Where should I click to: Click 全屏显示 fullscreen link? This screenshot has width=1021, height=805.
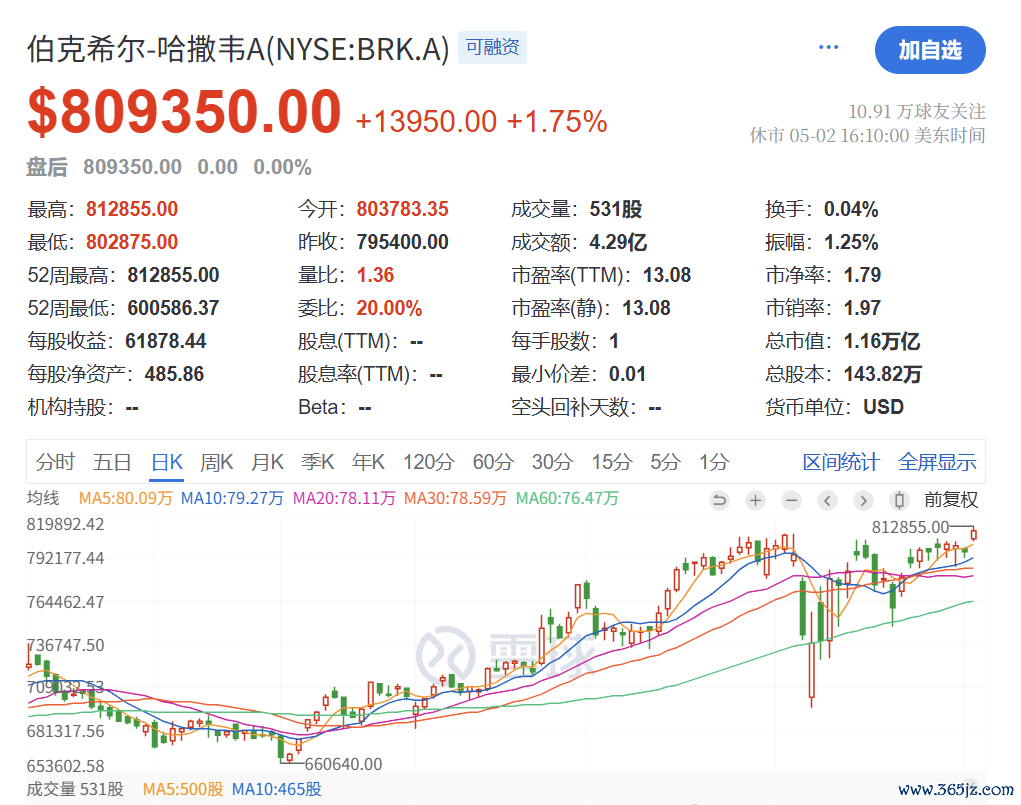(937, 462)
